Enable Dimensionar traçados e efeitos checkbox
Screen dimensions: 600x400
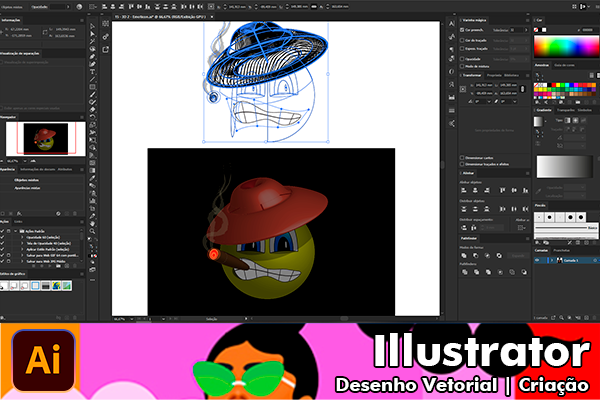click(462, 164)
